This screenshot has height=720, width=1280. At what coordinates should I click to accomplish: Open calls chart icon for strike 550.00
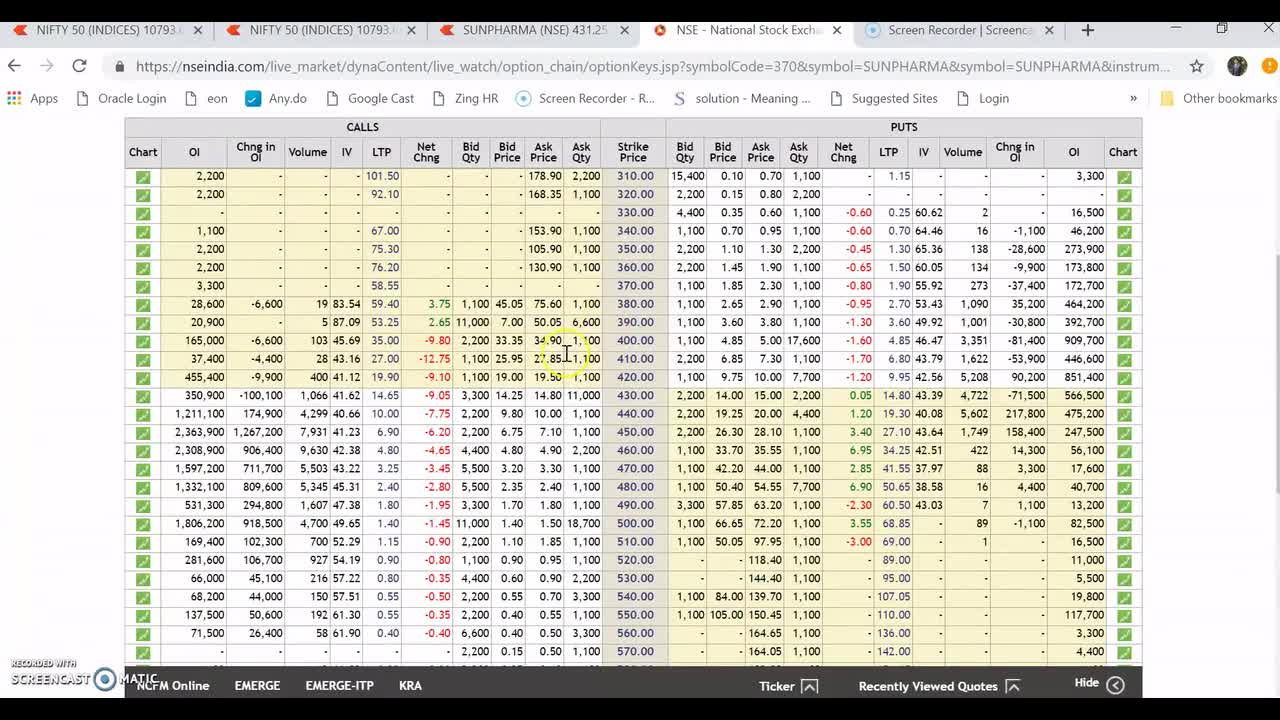click(143, 616)
